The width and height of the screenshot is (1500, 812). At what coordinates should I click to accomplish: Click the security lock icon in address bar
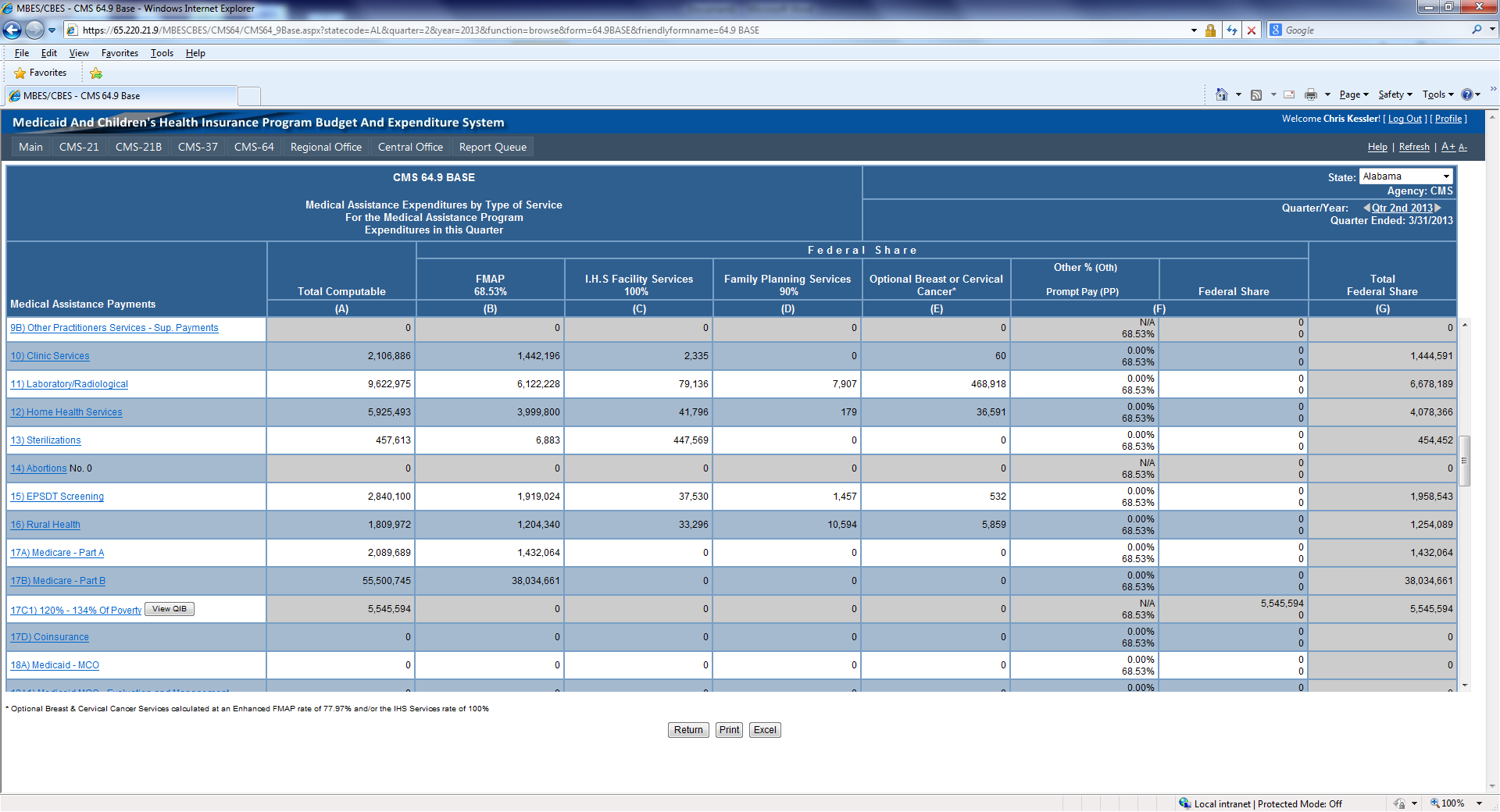1210,30
